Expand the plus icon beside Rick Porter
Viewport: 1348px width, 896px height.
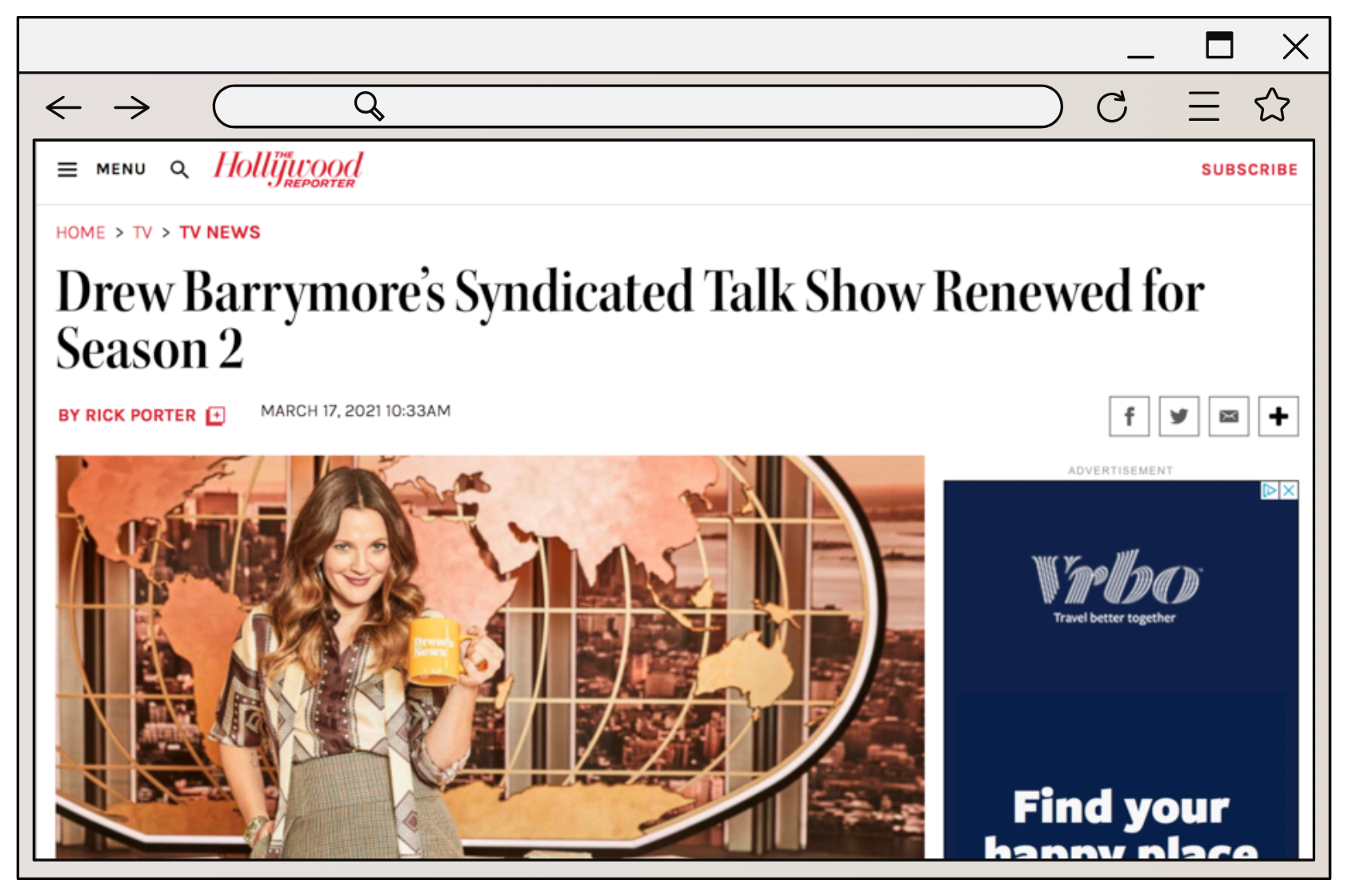click(x=216, y=415)
